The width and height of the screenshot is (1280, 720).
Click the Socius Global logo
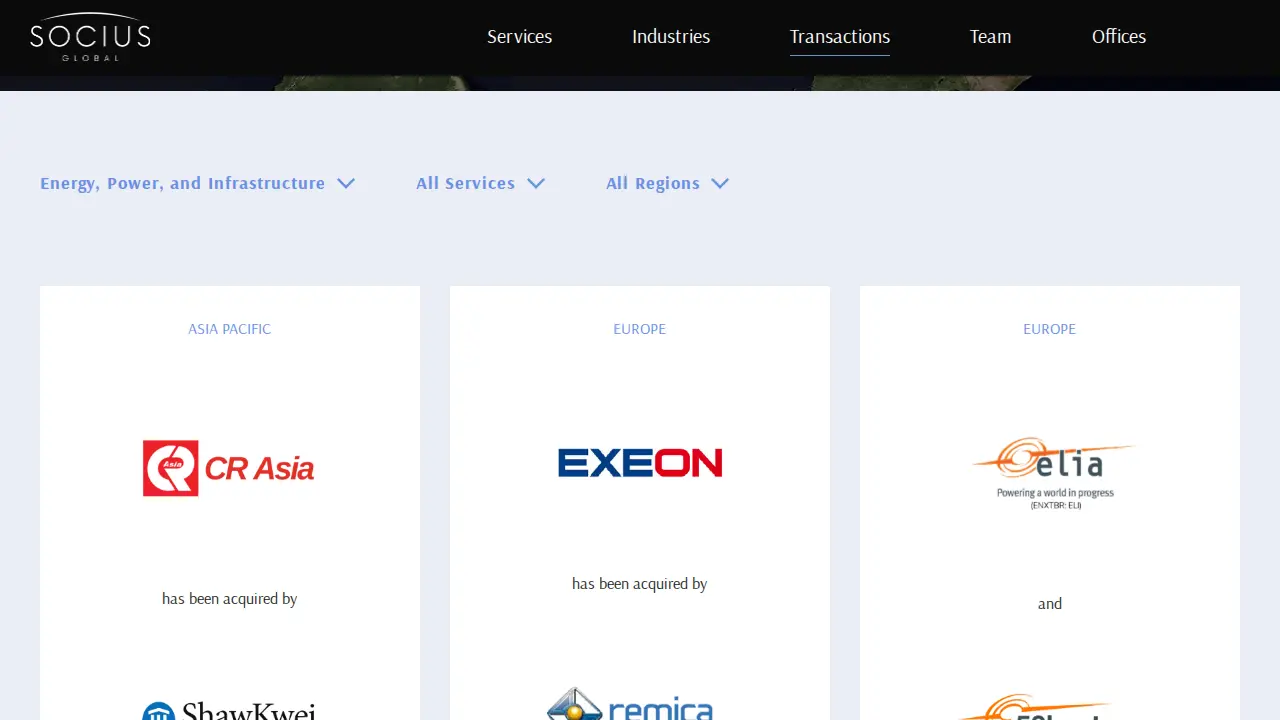90,37
